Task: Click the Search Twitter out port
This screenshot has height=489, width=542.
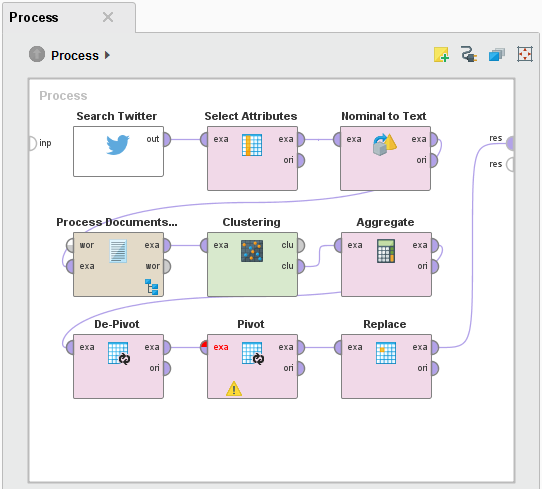Action: coord(167,140)
